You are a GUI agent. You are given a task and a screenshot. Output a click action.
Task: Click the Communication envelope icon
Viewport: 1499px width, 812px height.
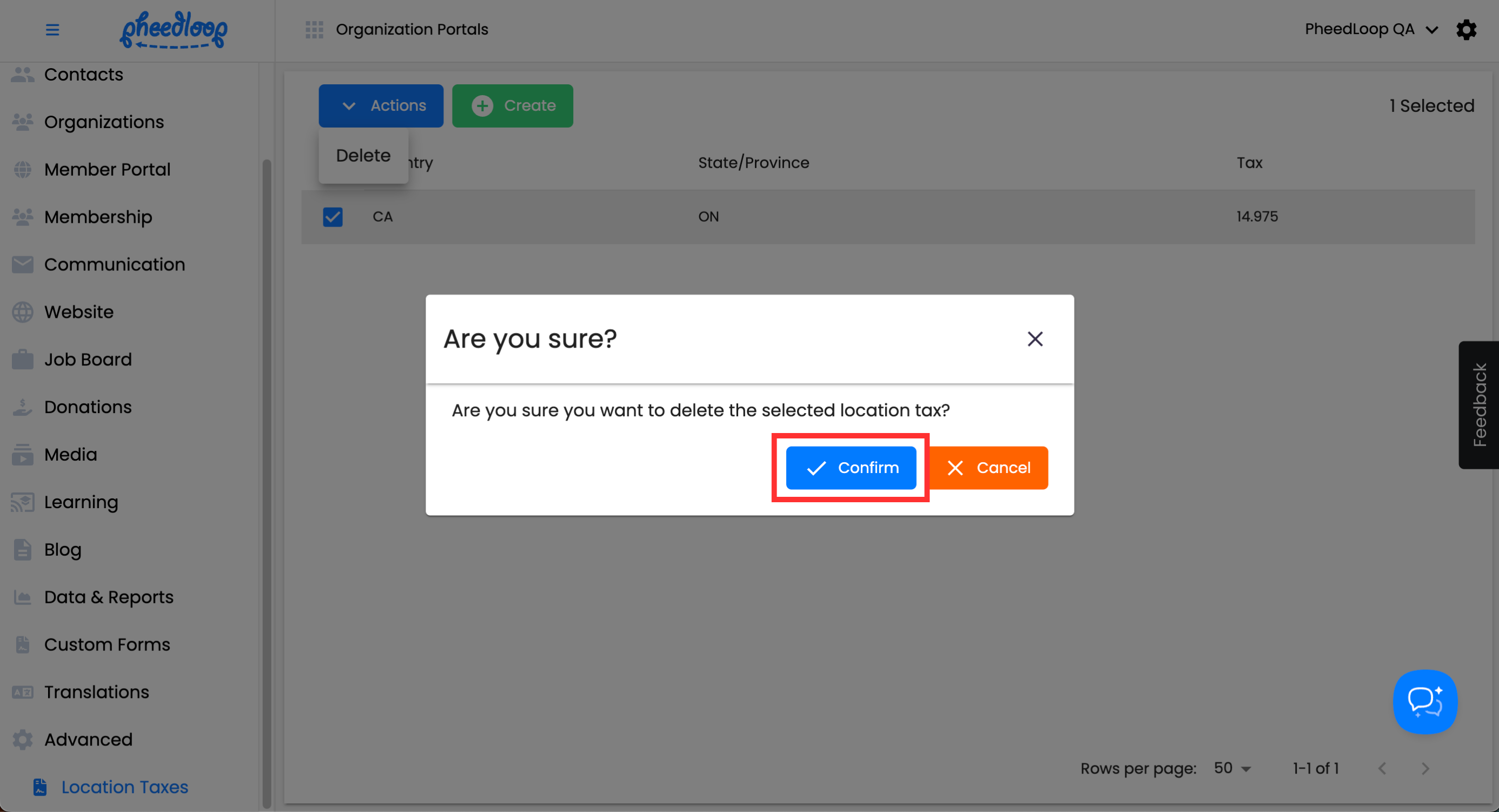[x=22, y=265]
